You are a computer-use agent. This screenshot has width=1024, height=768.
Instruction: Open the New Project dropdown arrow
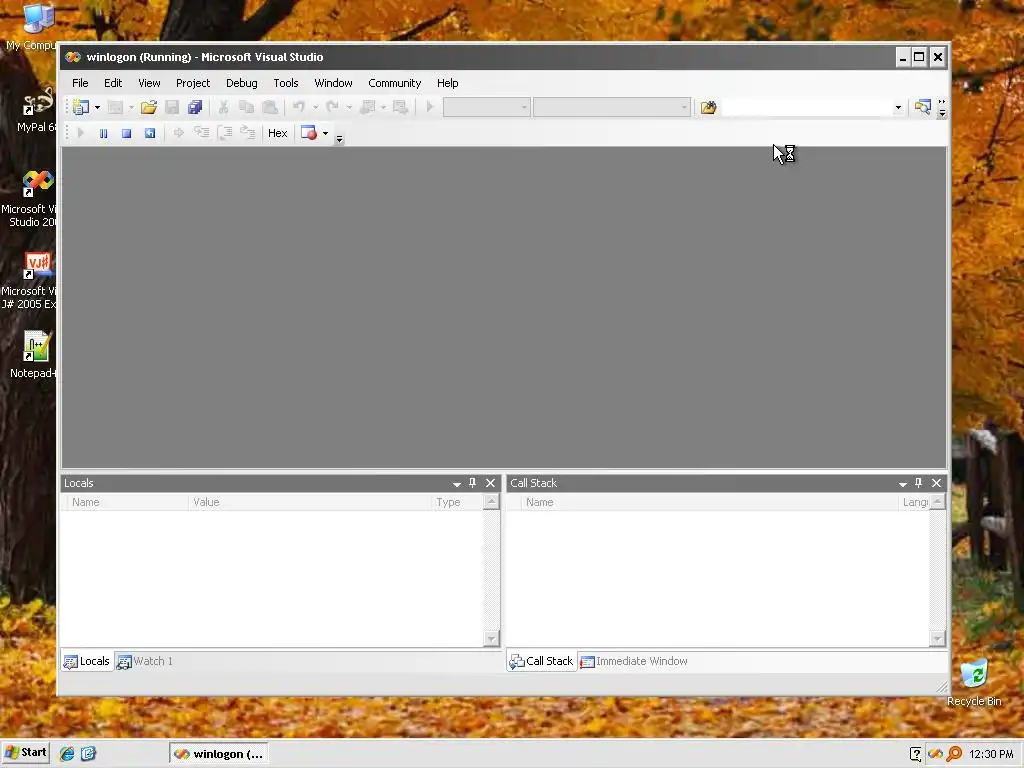tap(97, 107)
